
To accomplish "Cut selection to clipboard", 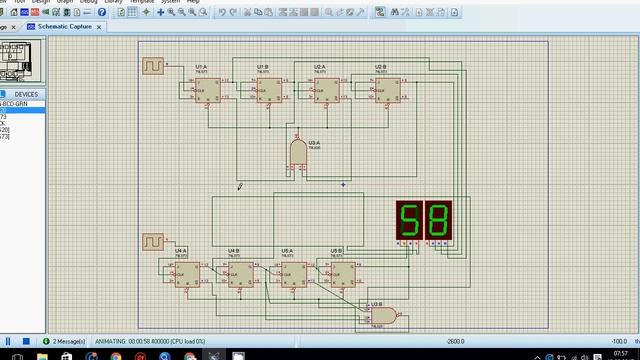I will [x=247, y=12].
